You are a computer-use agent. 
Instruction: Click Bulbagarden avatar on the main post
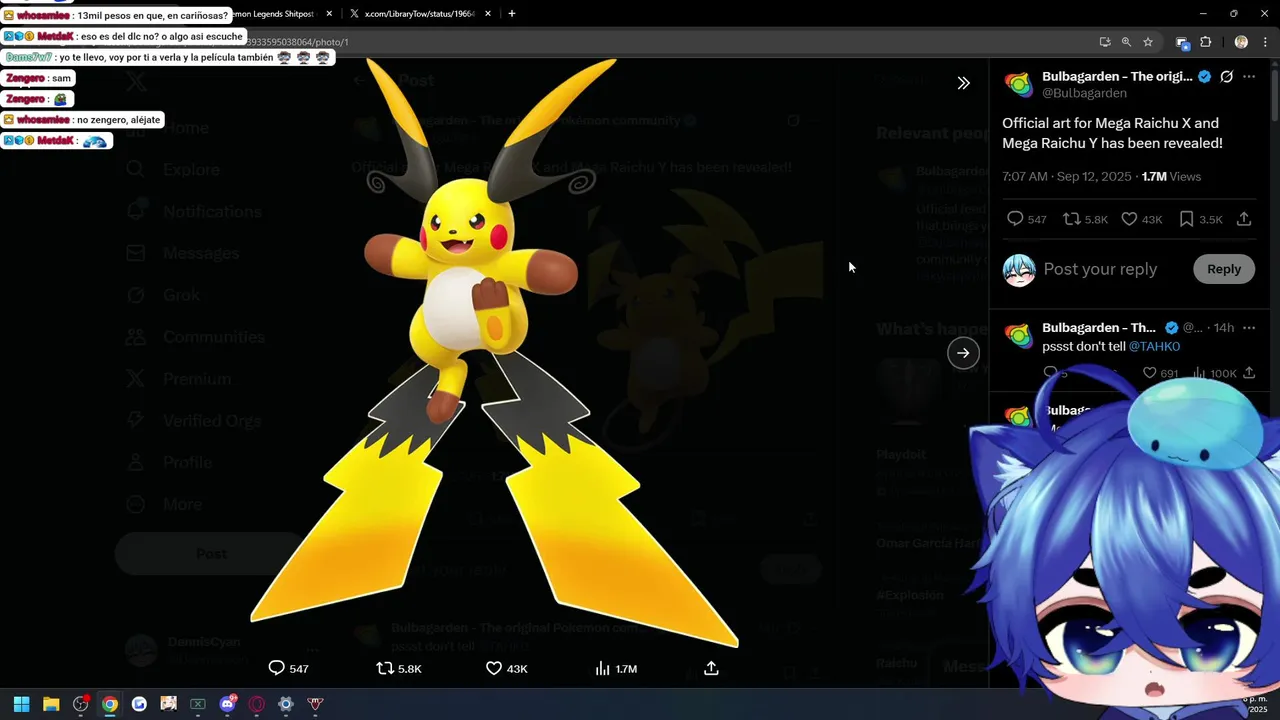coord(1019,85)
